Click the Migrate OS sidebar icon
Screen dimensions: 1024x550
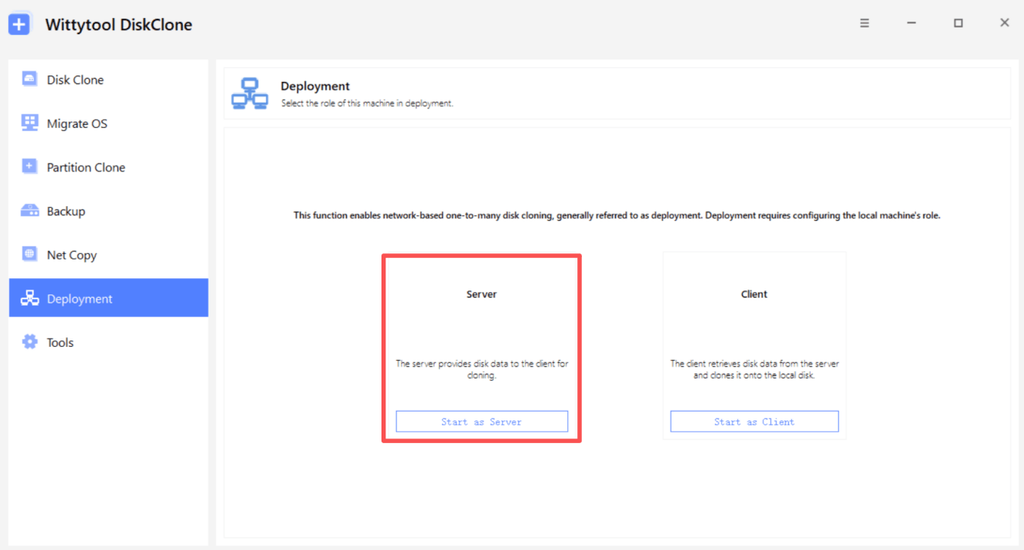click(29, 123)
